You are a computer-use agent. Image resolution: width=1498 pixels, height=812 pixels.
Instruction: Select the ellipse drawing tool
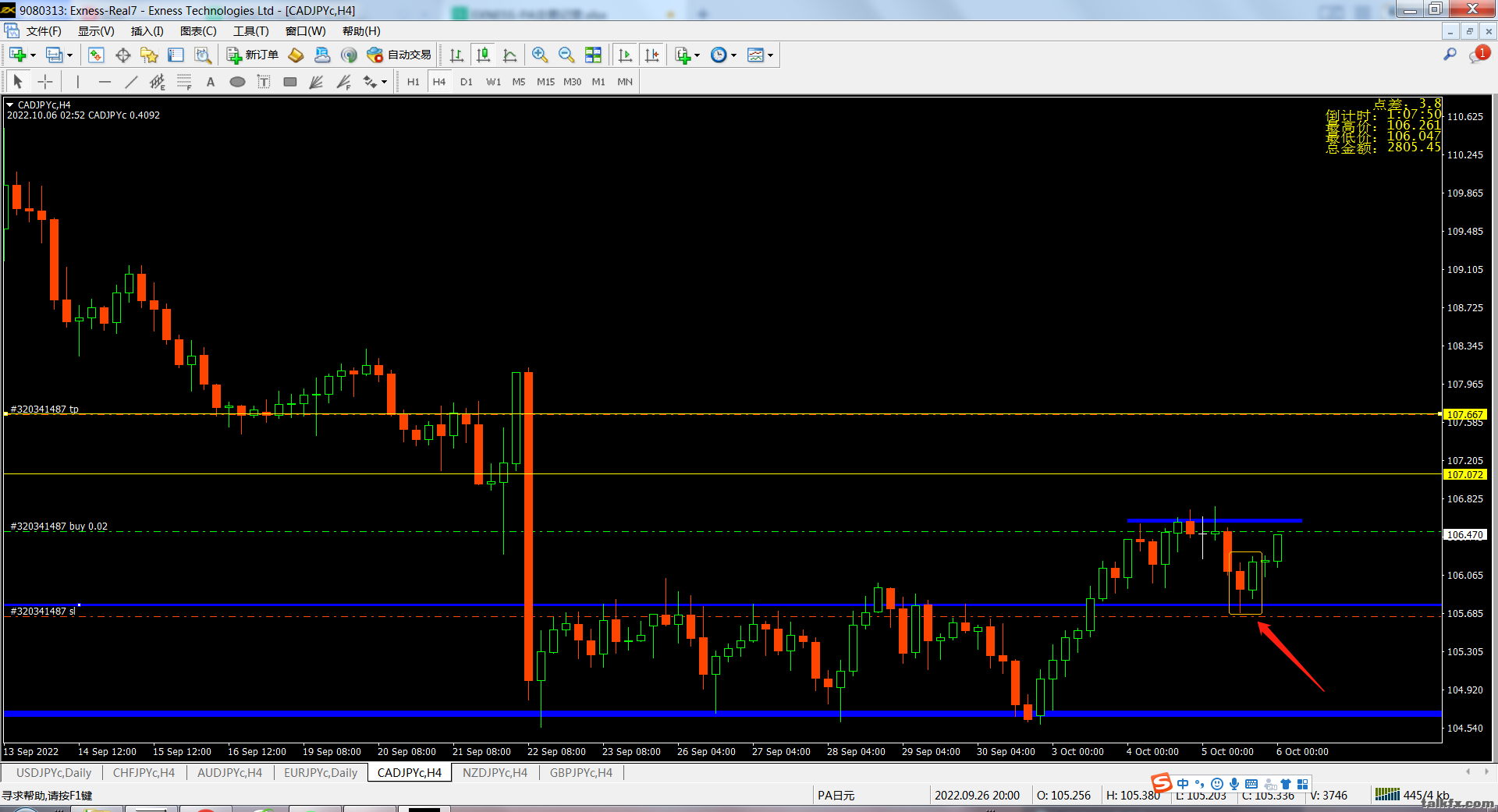click(237, 81)
